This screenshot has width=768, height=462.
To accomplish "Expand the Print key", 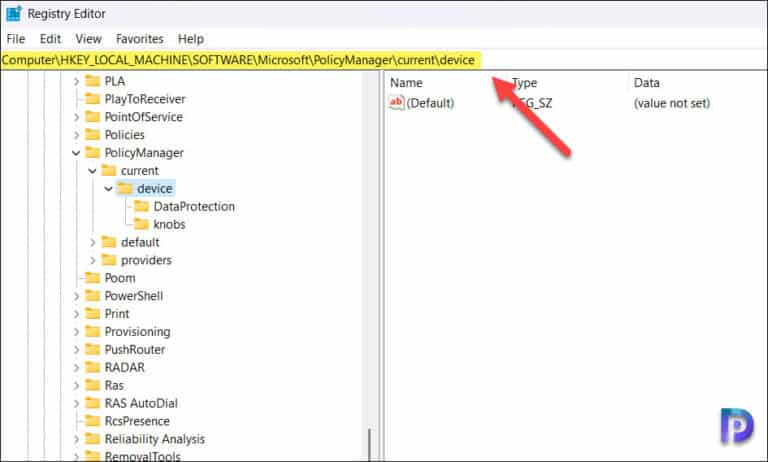I will coord(76,314).
